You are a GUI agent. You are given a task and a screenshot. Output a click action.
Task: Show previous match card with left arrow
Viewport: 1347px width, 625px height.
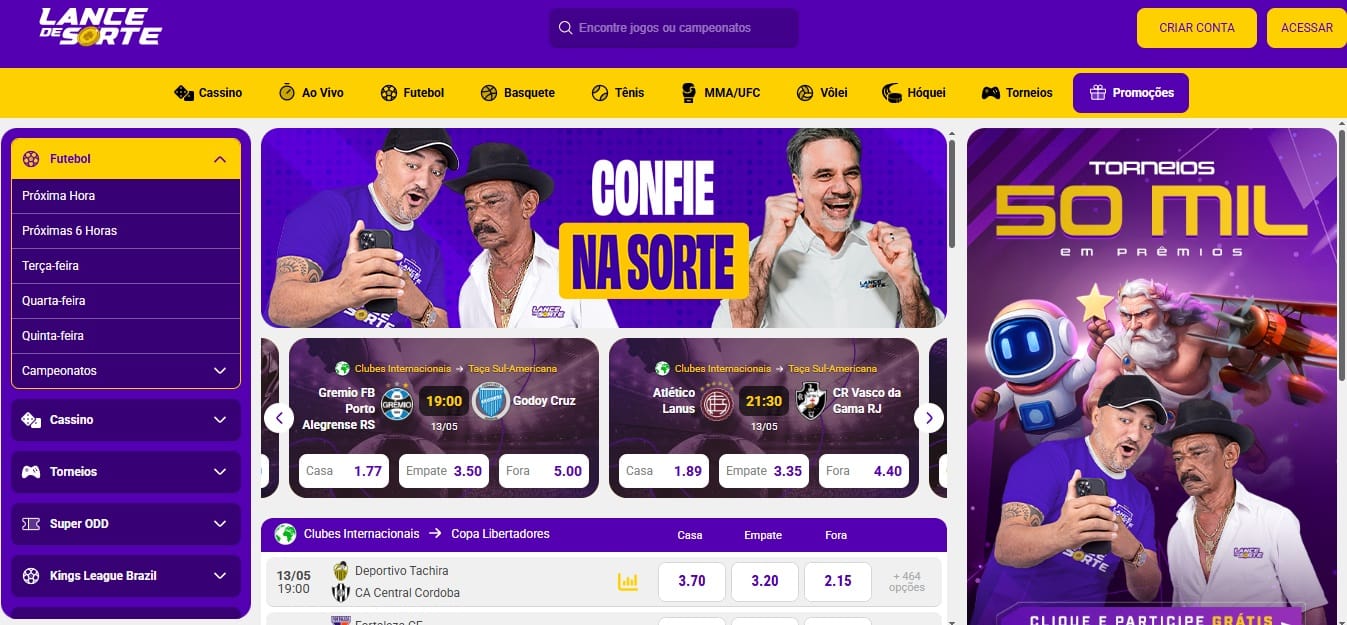coord(279,418)
